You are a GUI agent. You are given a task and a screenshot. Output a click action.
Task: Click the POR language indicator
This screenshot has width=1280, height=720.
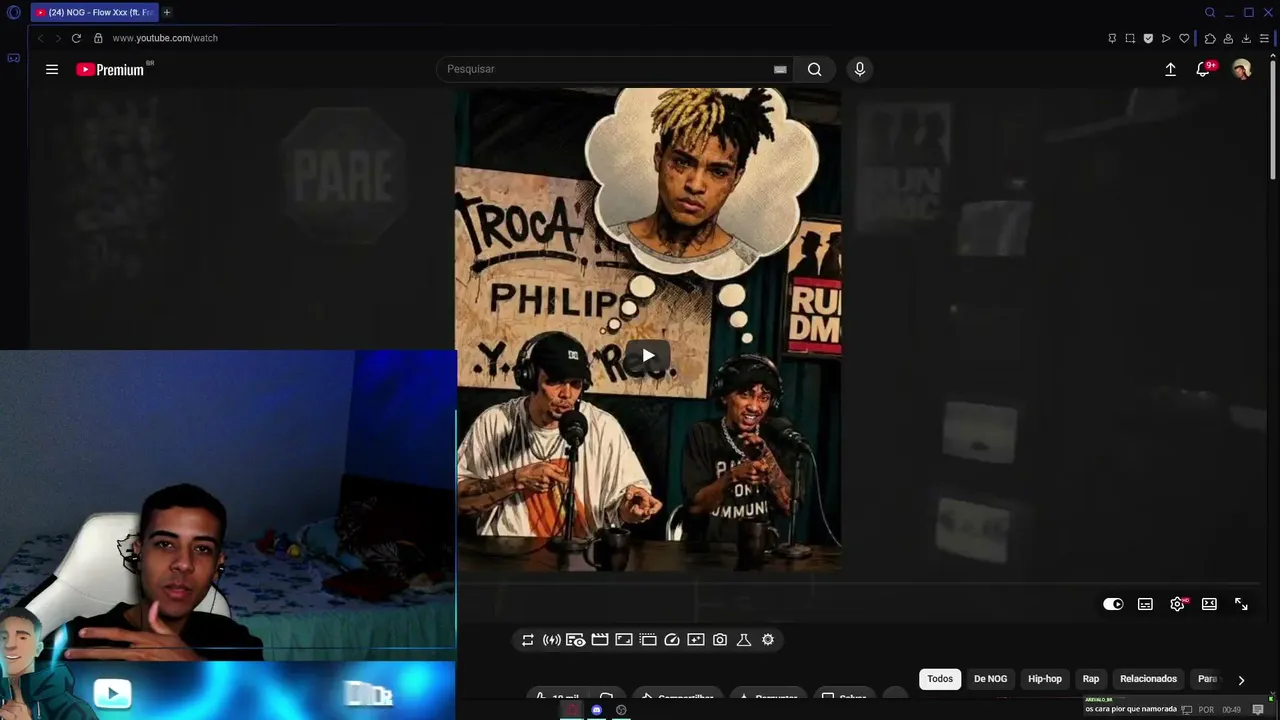[1206, 710]
